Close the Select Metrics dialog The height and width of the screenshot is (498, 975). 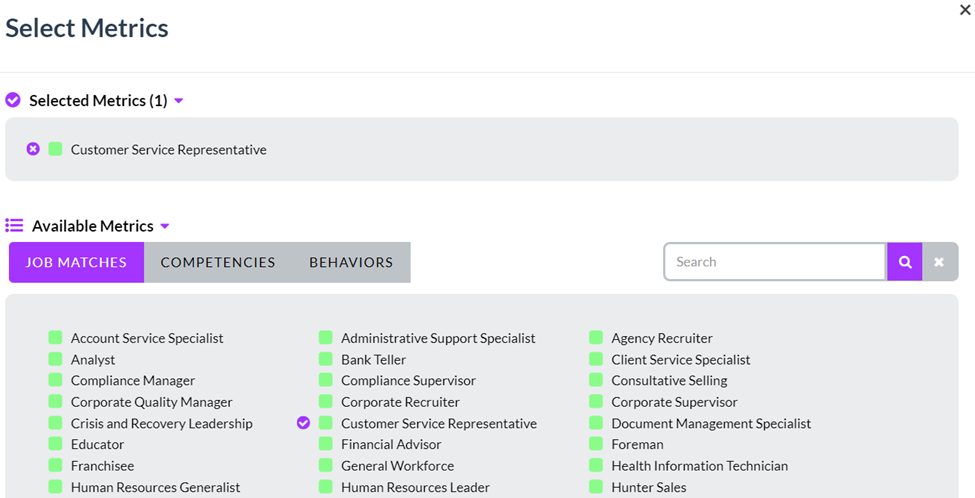[965, 10]
